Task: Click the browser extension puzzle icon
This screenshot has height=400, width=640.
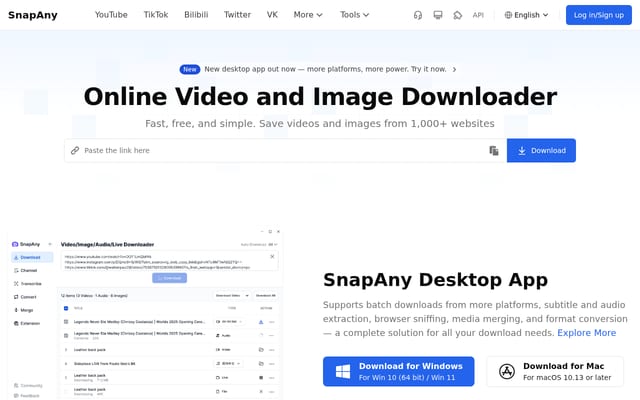Action: [x=458, y=15]
